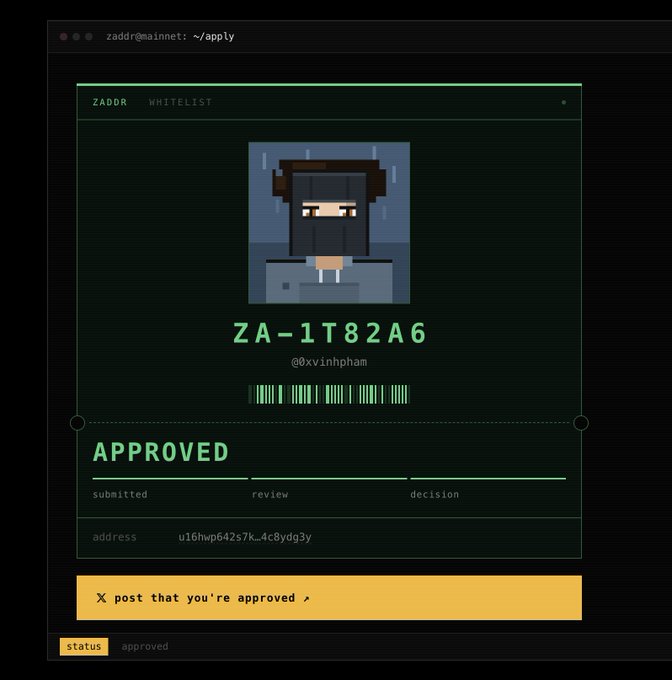This screenshot has height=680, width=672.
Task: Click the red close dot of terminal window
Action: [63, 36]
